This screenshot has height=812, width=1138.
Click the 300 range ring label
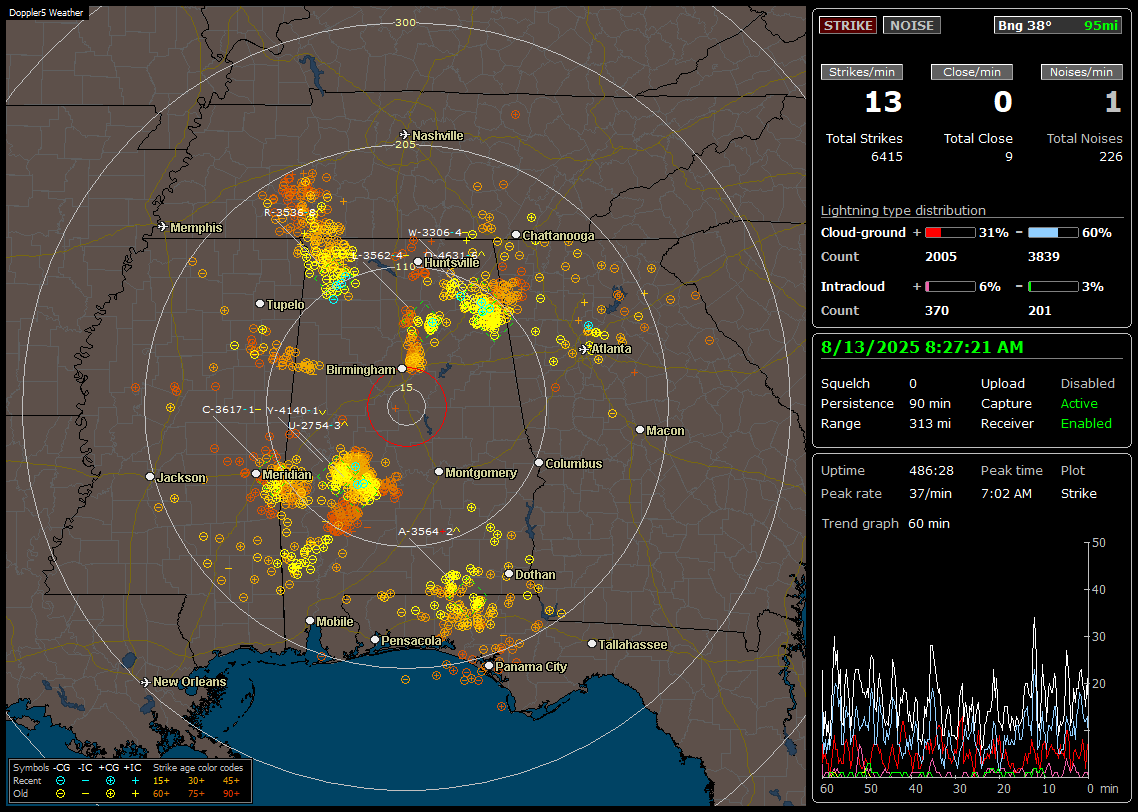[x=405, y=22]
